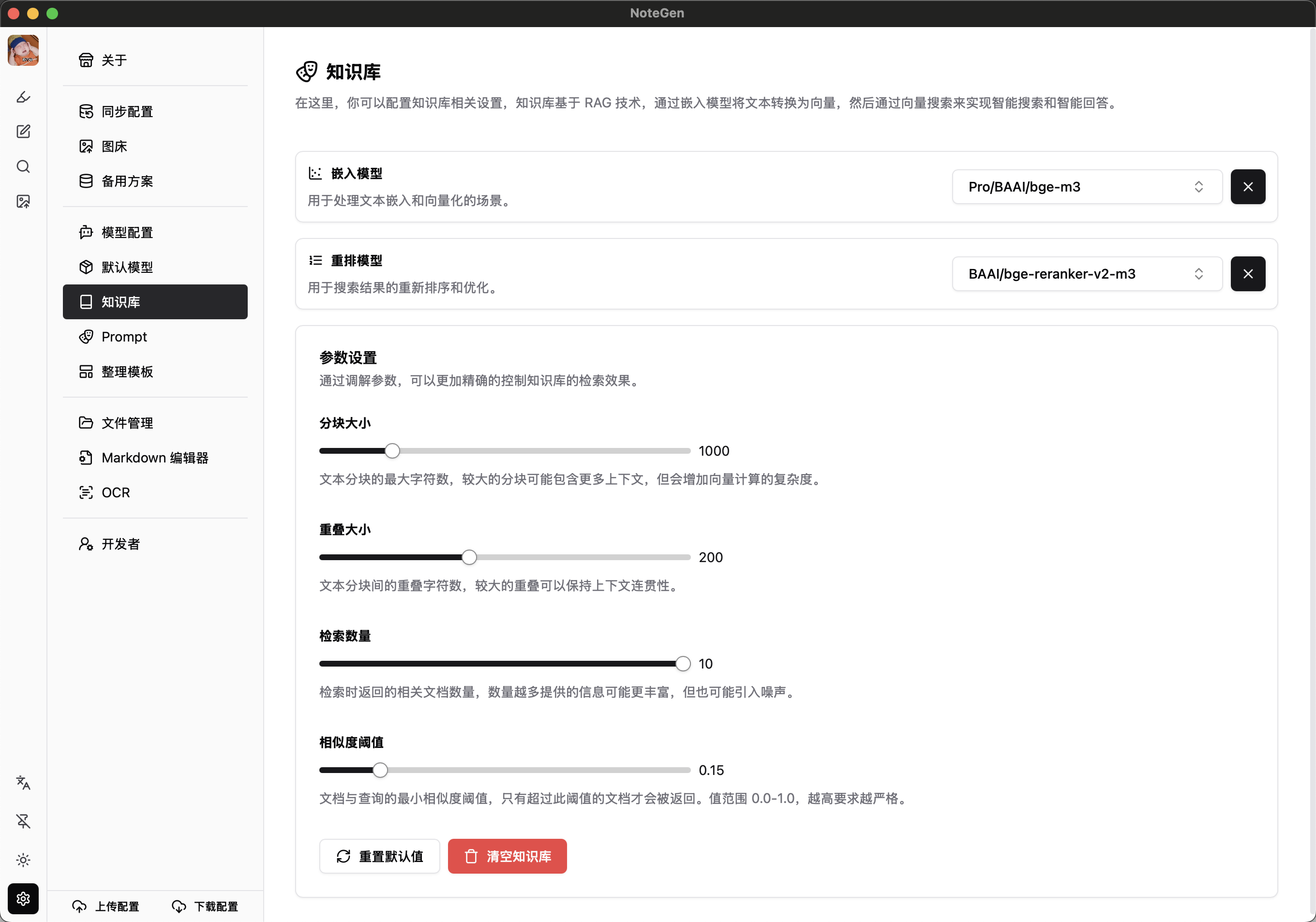Click the 整理模板 layout icon
The height and width of the screenshot is (922, 1316).
86,372
